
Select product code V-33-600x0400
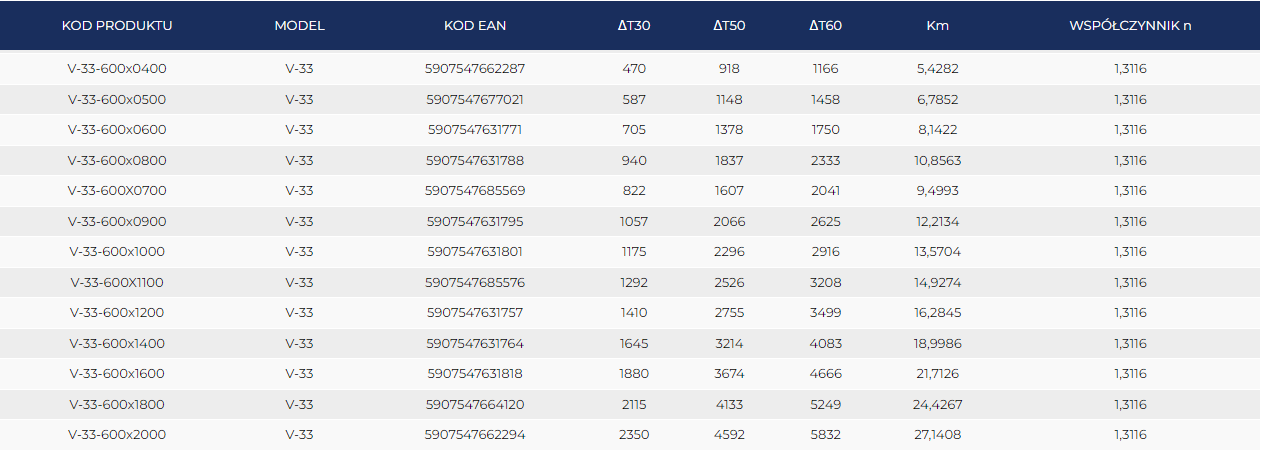click(x=117, y=69)
